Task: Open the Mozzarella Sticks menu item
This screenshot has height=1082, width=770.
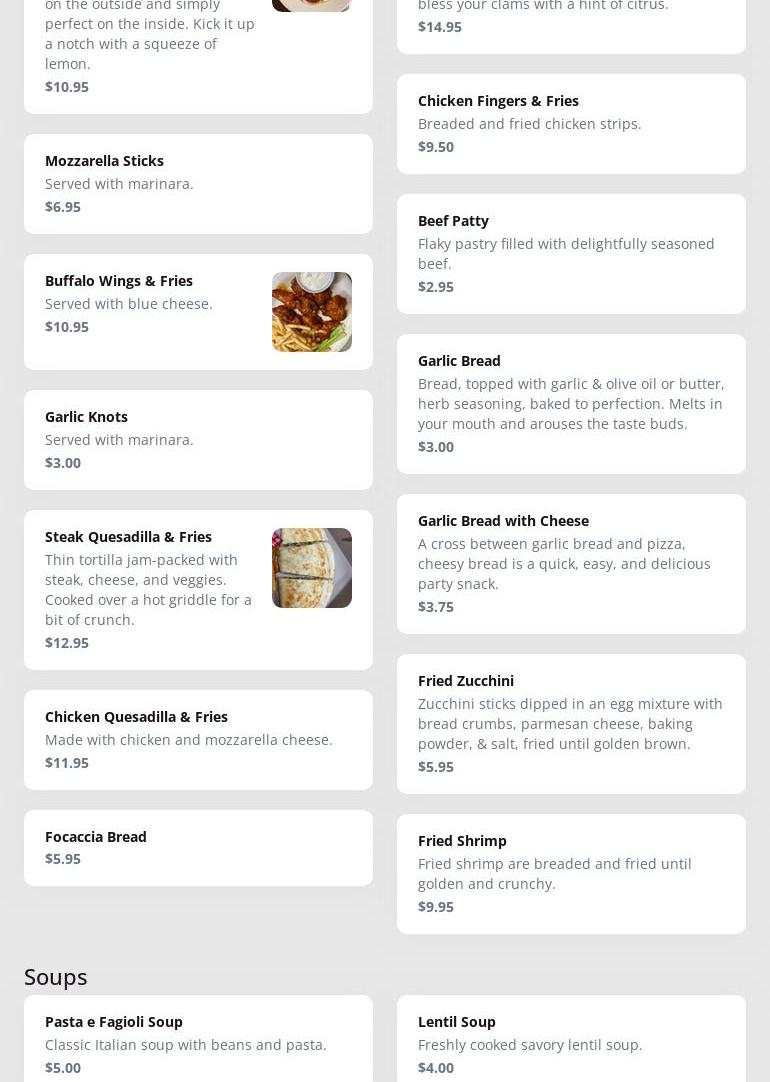Action: (198, 184)
